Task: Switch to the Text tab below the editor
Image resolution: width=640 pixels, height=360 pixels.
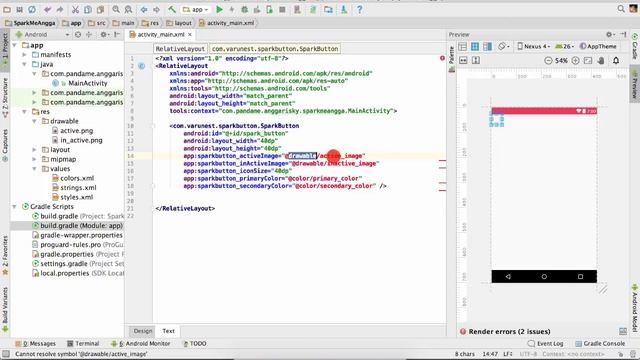Action: 168,331
